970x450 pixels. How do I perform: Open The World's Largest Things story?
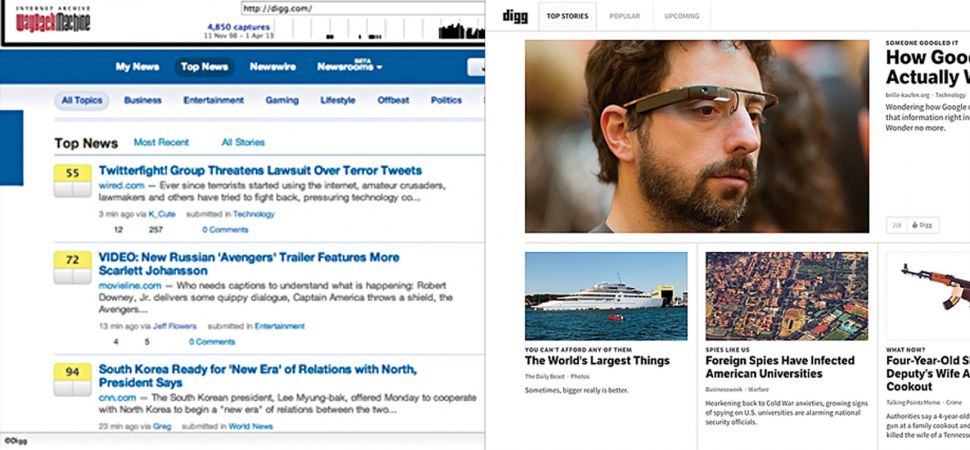(598, 360)
